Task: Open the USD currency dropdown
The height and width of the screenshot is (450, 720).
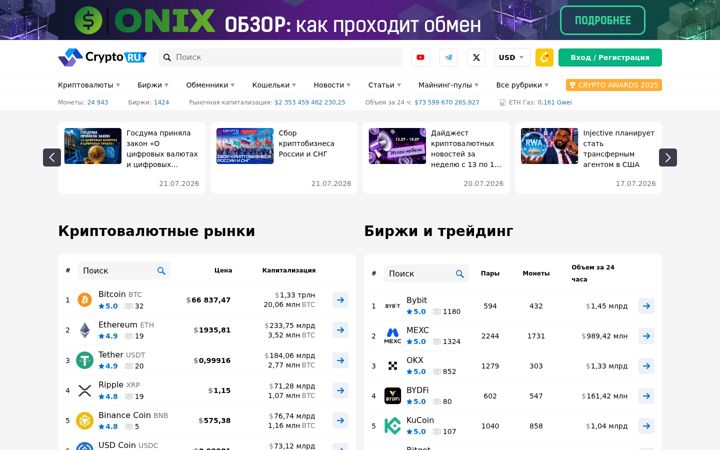Action: point(512,57)
